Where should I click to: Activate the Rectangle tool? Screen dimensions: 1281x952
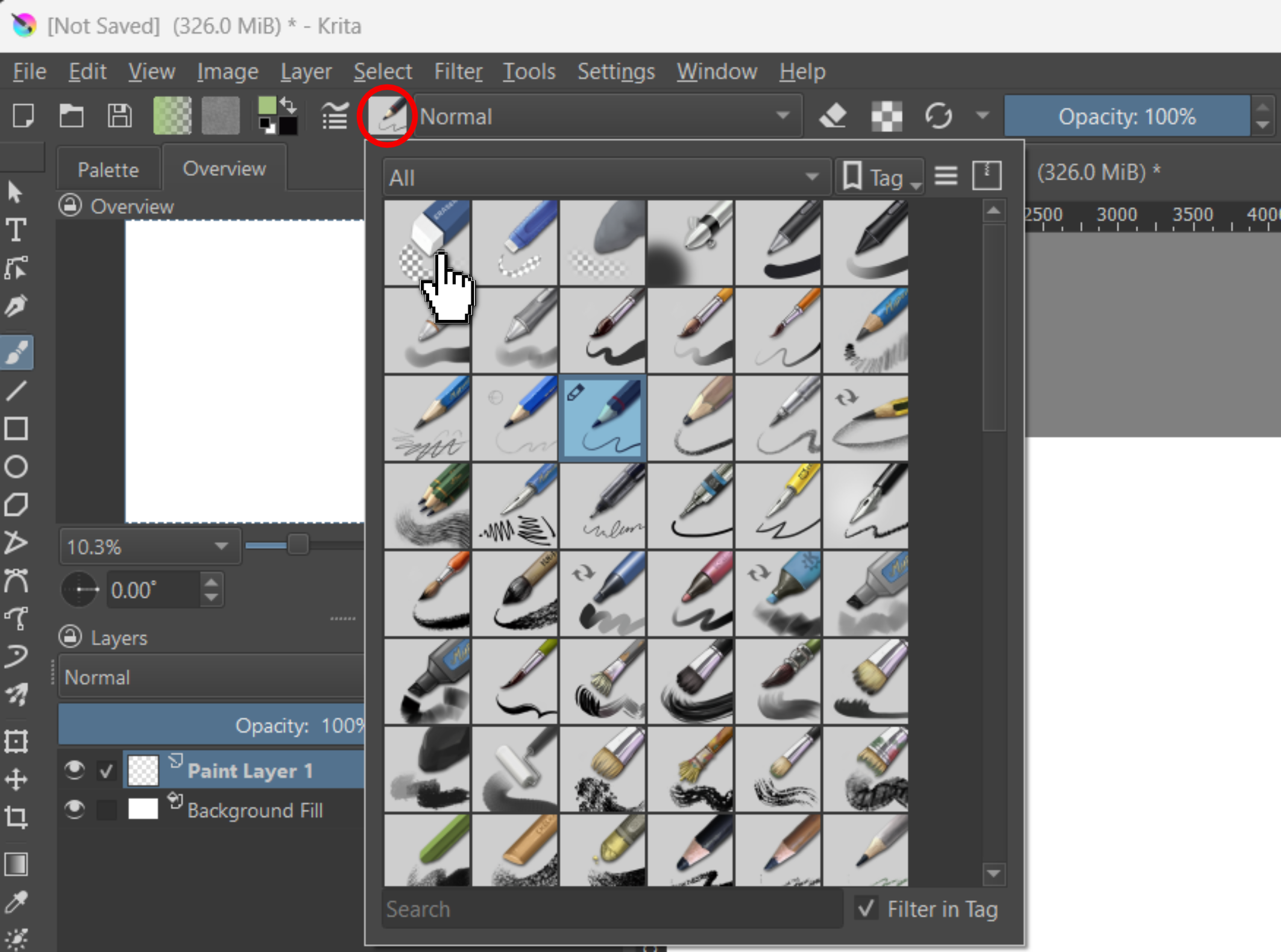click(17, 428)
